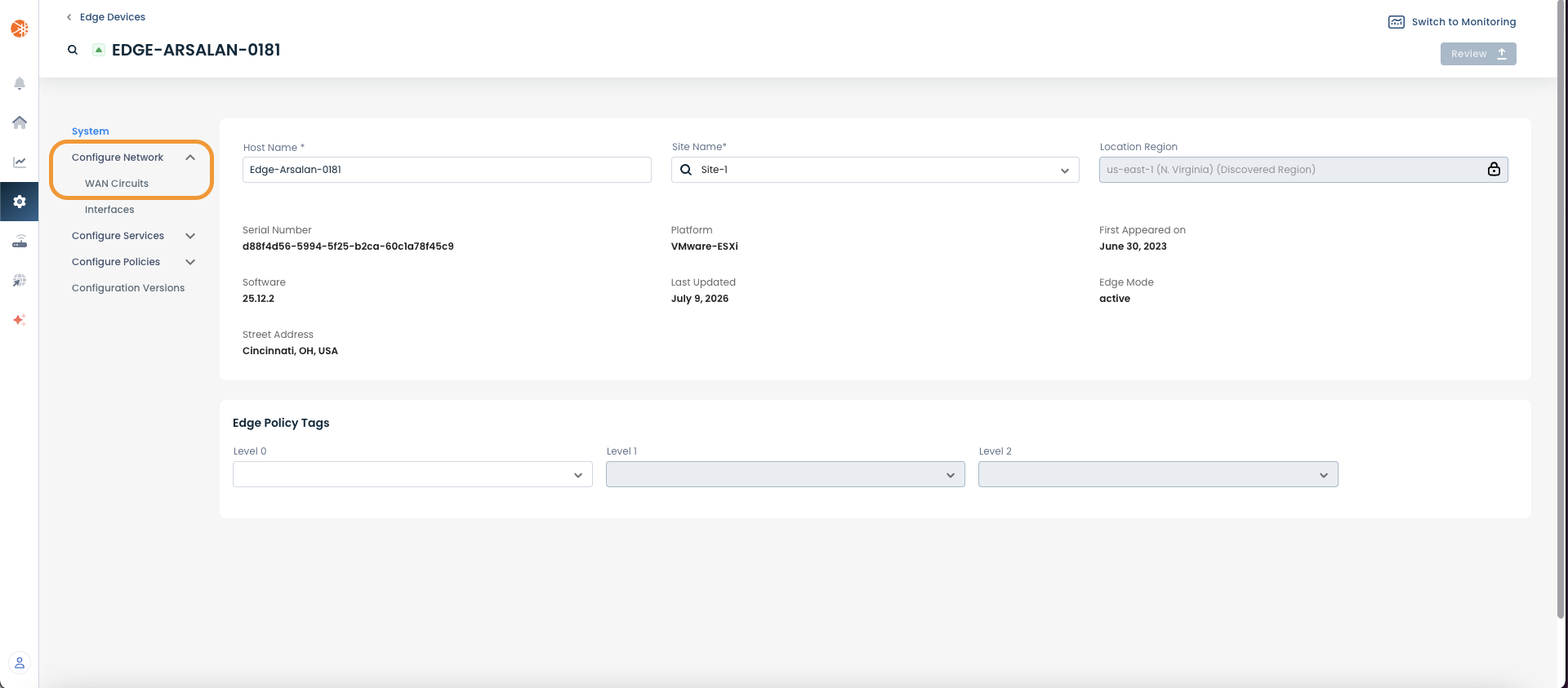Select the settings gear icon in sidebar
Screen dimensions: 1568x688
click(x=20, y=202)
